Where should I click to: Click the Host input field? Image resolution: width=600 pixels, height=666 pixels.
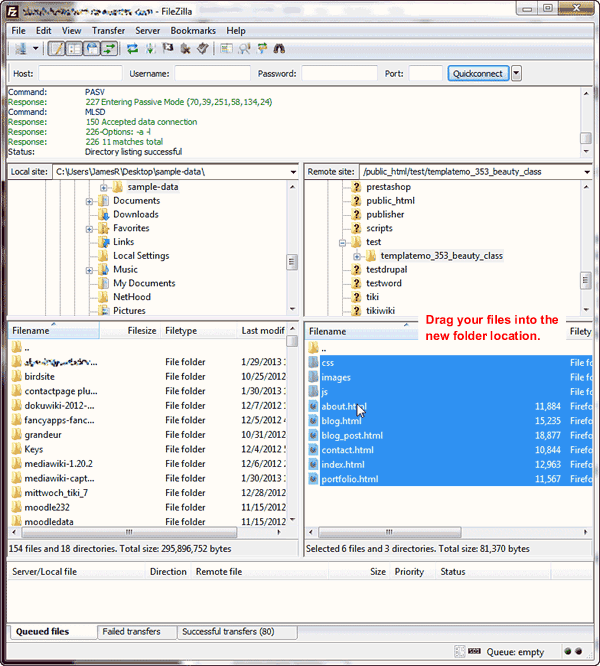coord(80,73)
